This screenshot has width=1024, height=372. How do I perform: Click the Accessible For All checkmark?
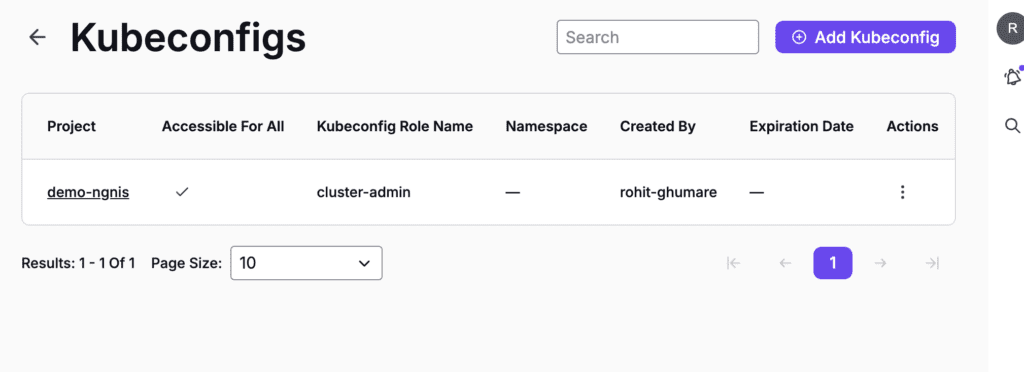[182, 193]
